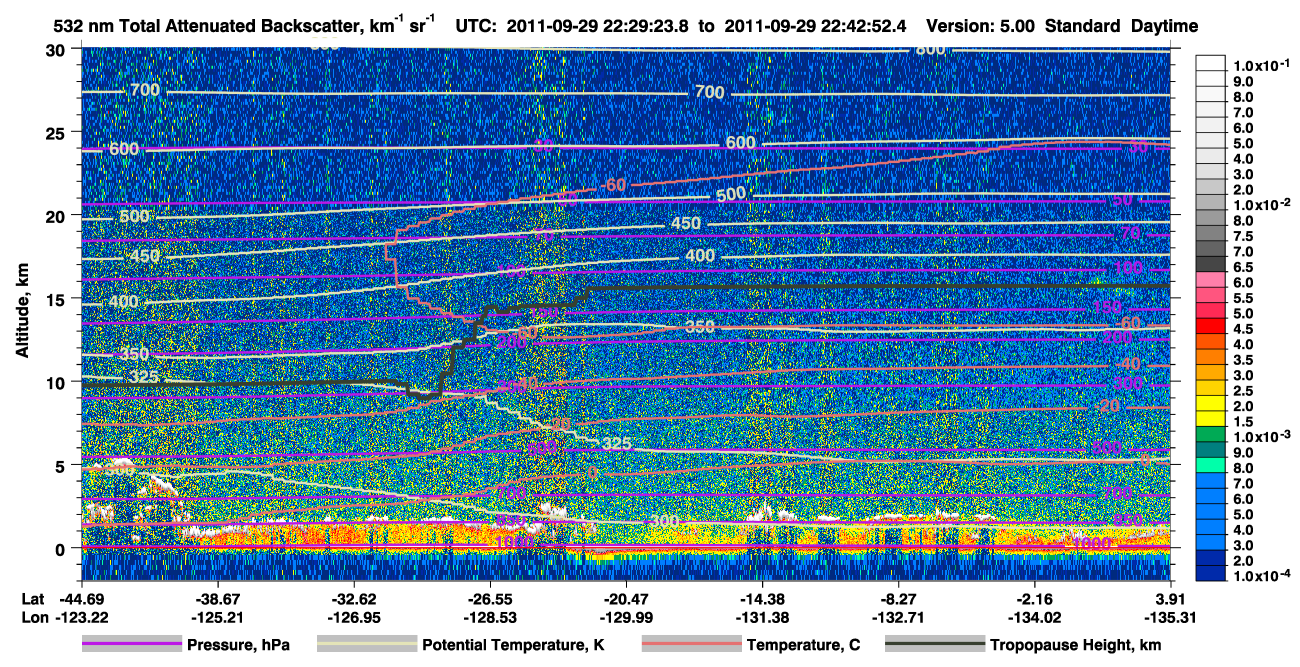The image size is (1300, 667).
Task: Click the orange line sample for Temperature legend
Action: pos(690,645)
